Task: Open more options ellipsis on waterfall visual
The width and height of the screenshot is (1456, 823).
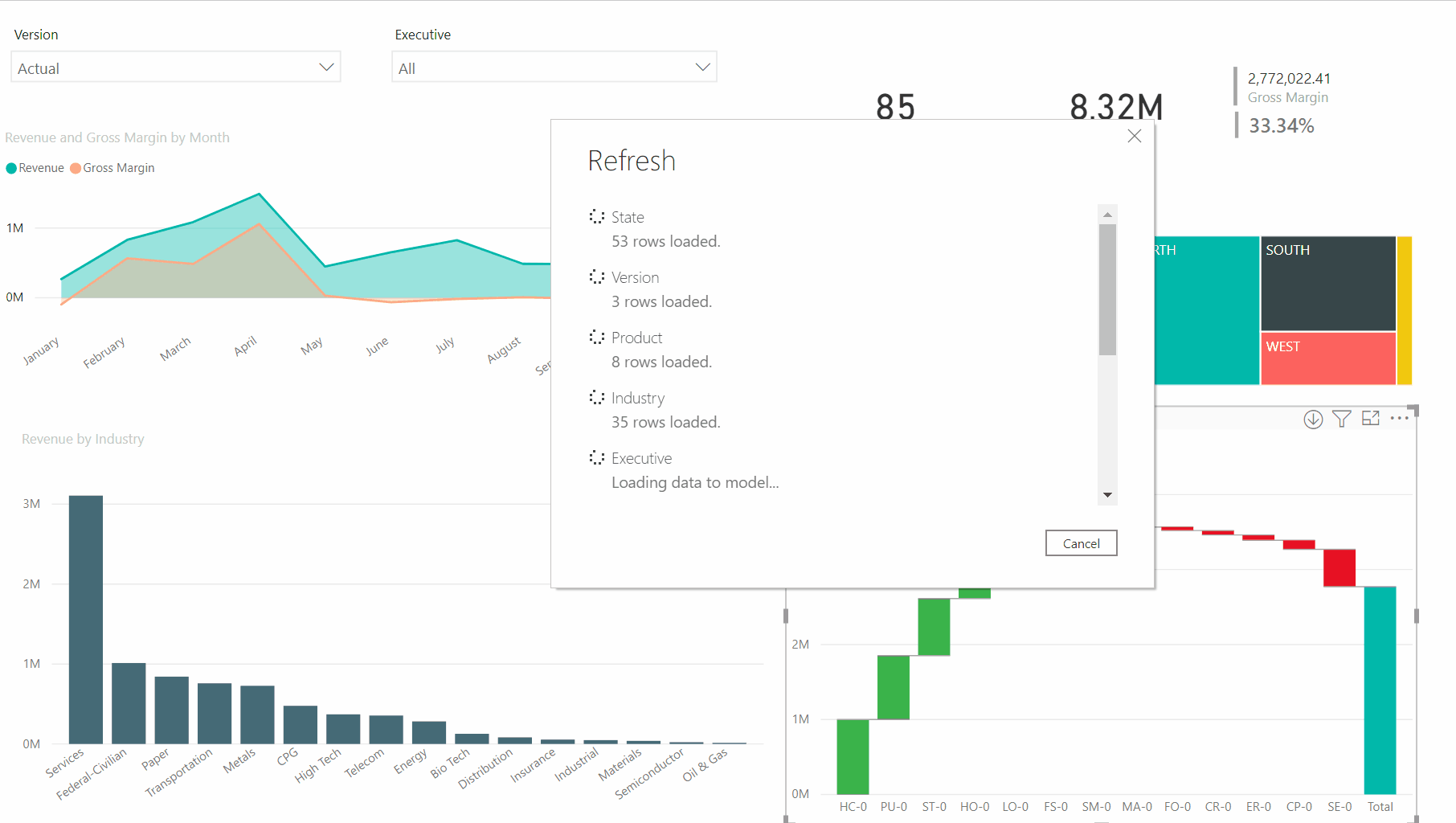Action: 1400,419
